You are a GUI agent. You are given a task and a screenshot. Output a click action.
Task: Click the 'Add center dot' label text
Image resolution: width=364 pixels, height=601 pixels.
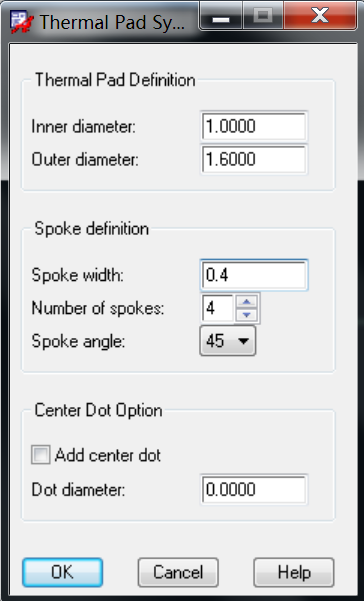pos(108,455)
